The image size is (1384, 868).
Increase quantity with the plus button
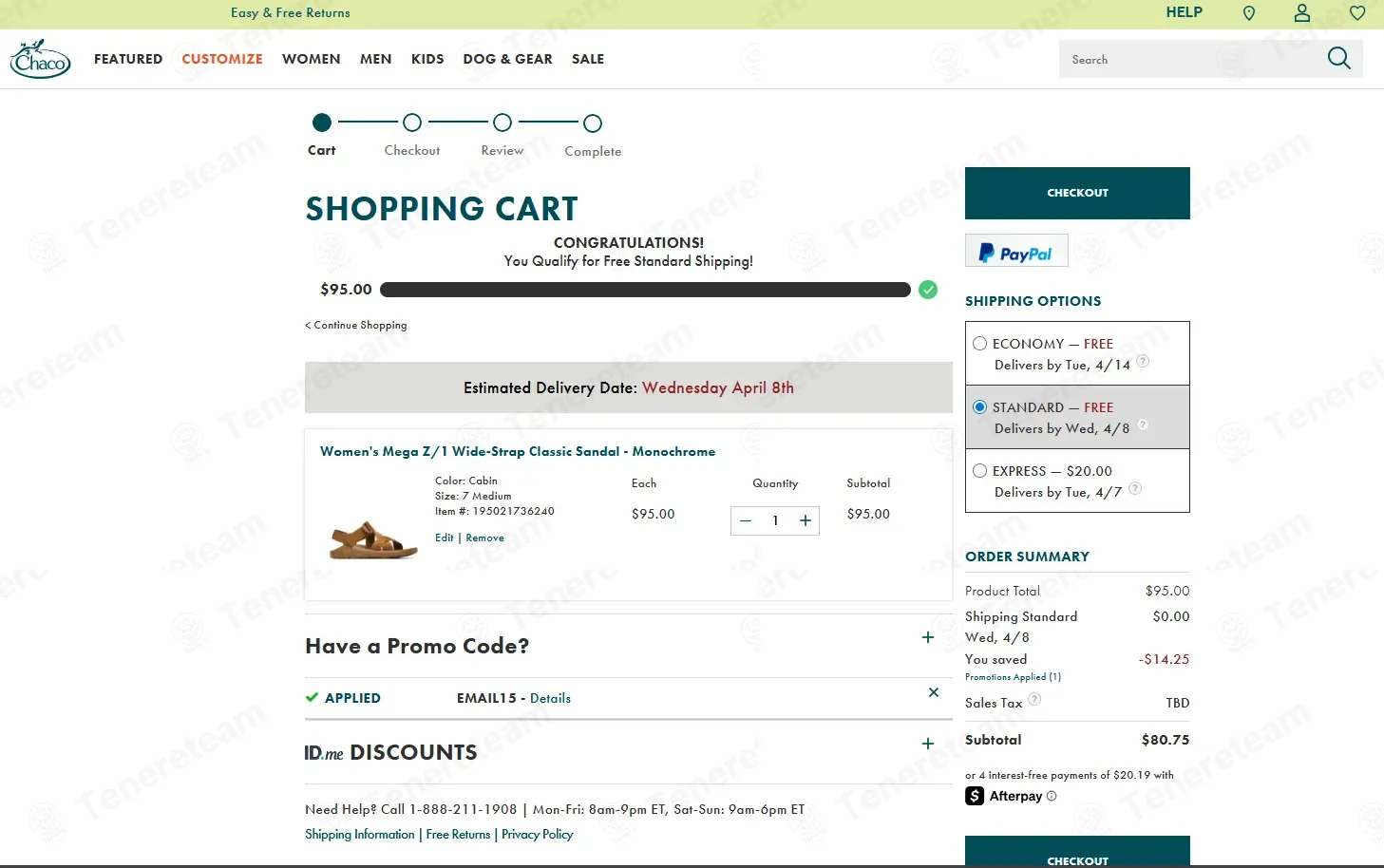[x=806, y=520]
